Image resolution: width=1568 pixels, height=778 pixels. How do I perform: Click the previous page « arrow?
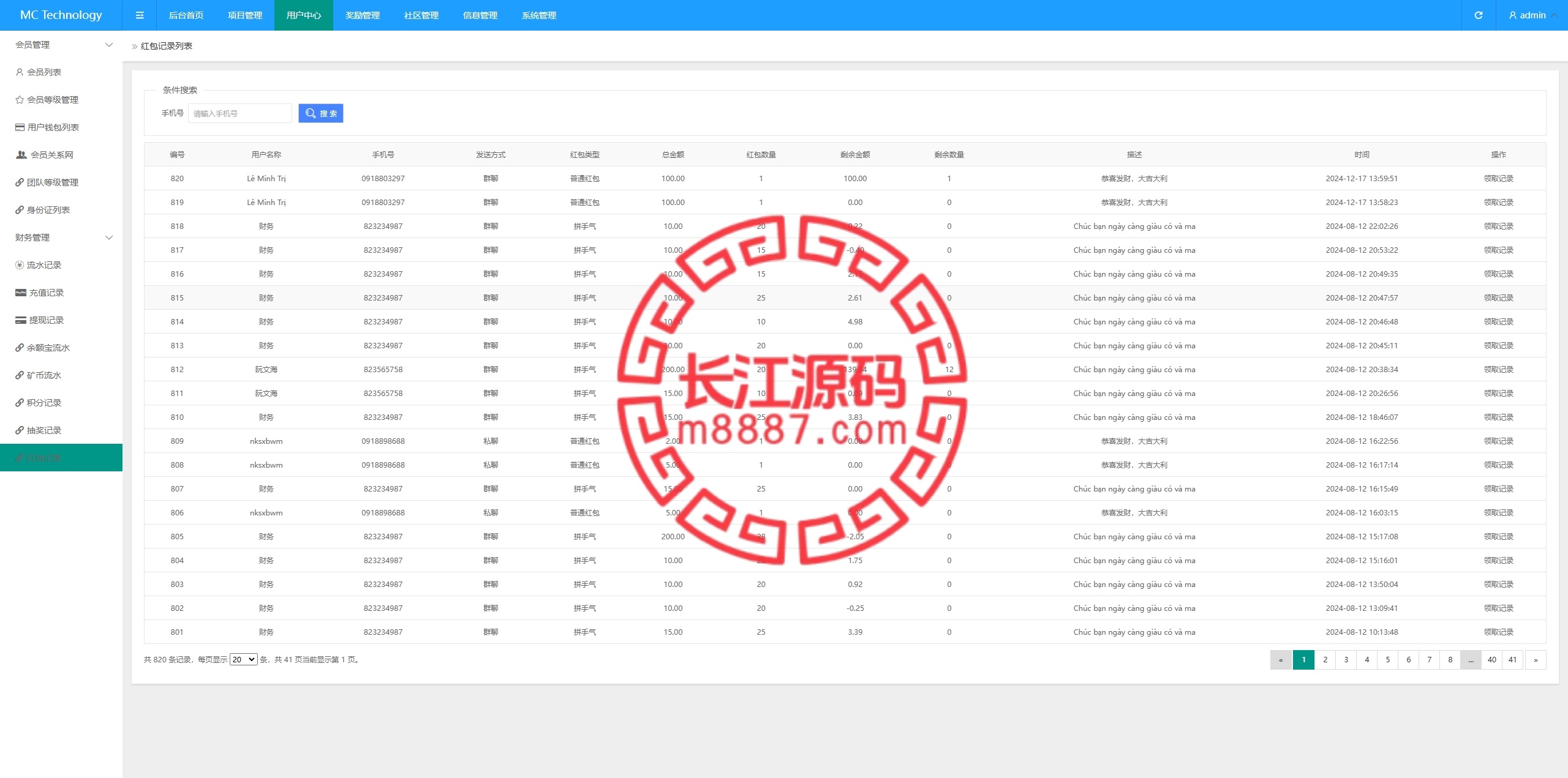[x=1281, y=660]
